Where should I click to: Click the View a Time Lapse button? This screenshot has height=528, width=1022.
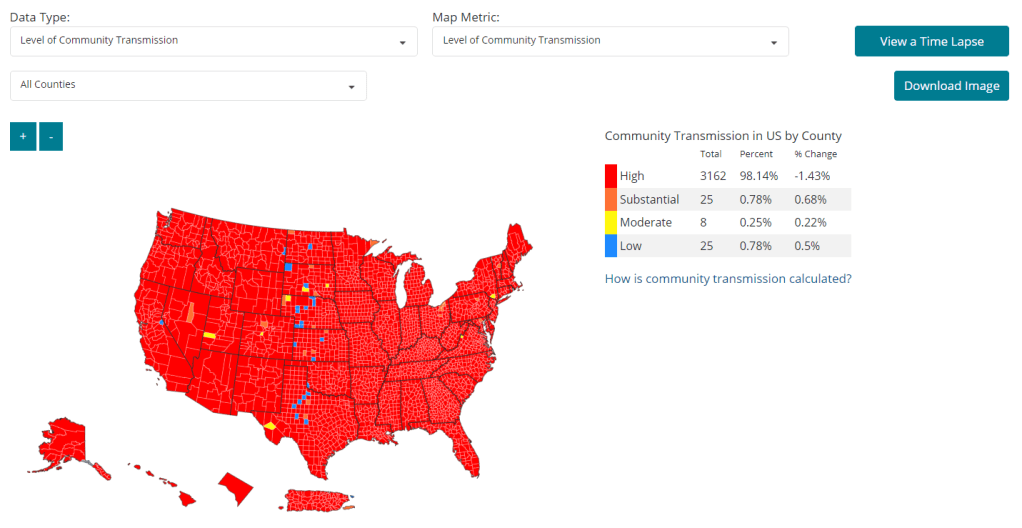(x=931, y=41)
